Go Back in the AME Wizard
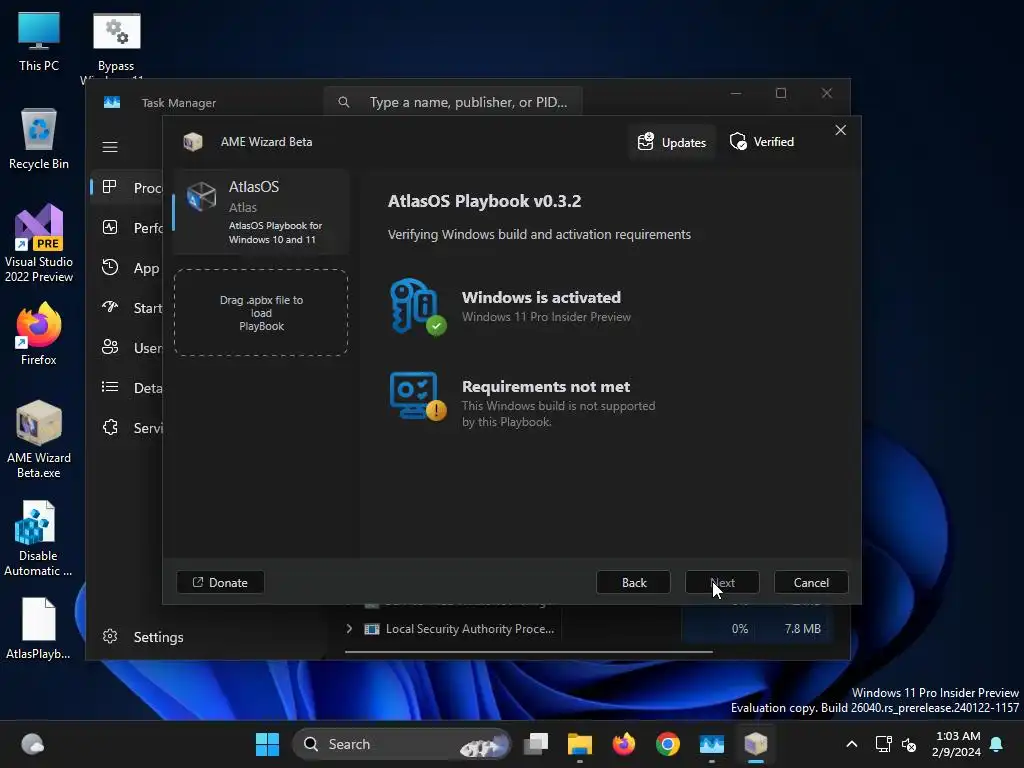Image resolution: width=1024 pixels, height=768 pixels. (x=633, y=582)
